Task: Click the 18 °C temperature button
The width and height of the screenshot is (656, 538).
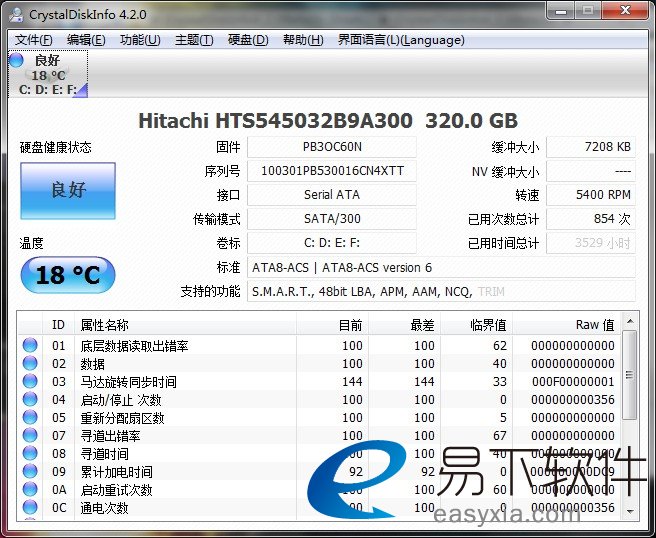Action: pos(67,275)
